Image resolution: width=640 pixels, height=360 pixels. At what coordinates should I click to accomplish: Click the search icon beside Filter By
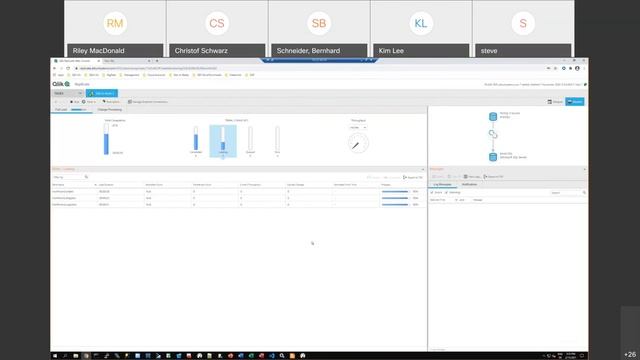86,177
